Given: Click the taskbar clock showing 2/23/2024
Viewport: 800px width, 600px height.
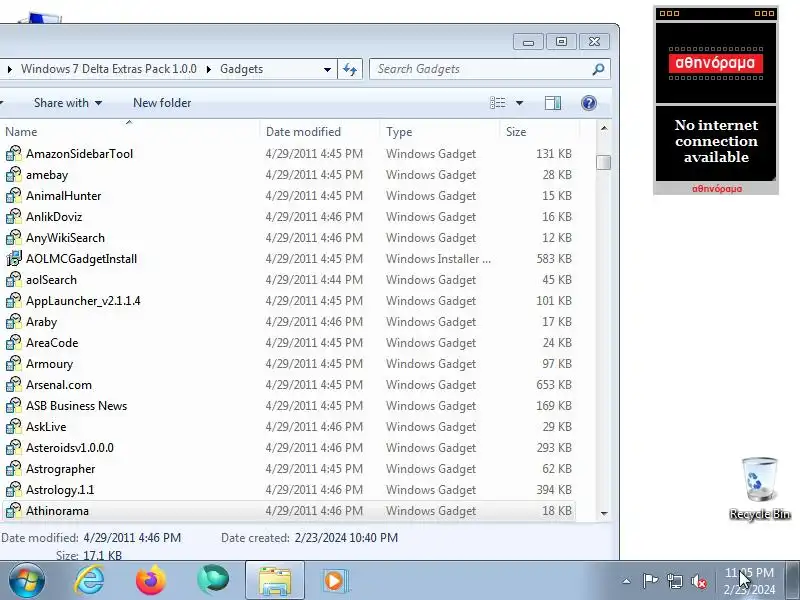Looking at the screenshot, I should point(749,581).
